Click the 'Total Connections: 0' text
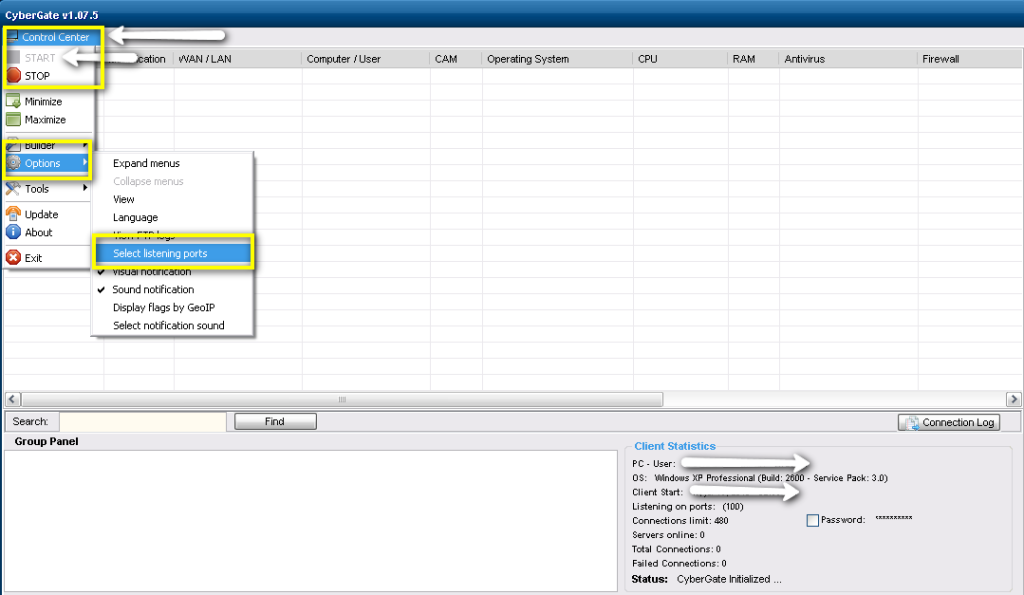 pos(676,549)
